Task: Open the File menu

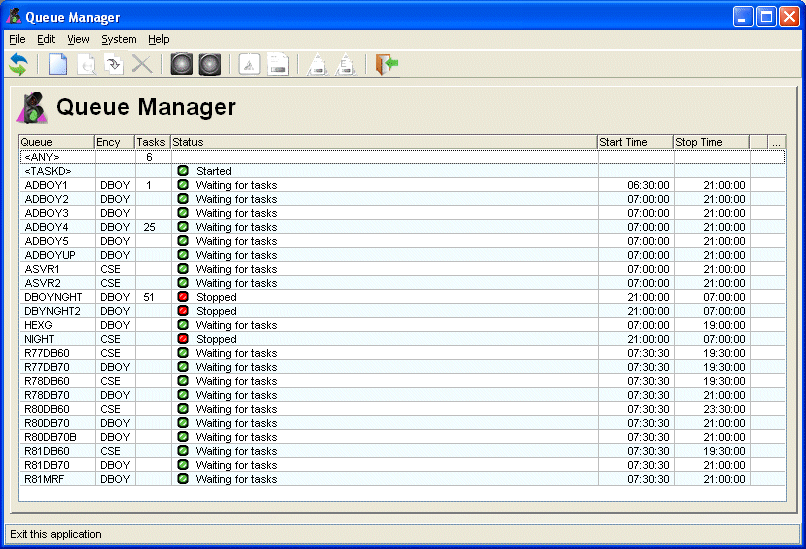Action: (x=17, y=39)
